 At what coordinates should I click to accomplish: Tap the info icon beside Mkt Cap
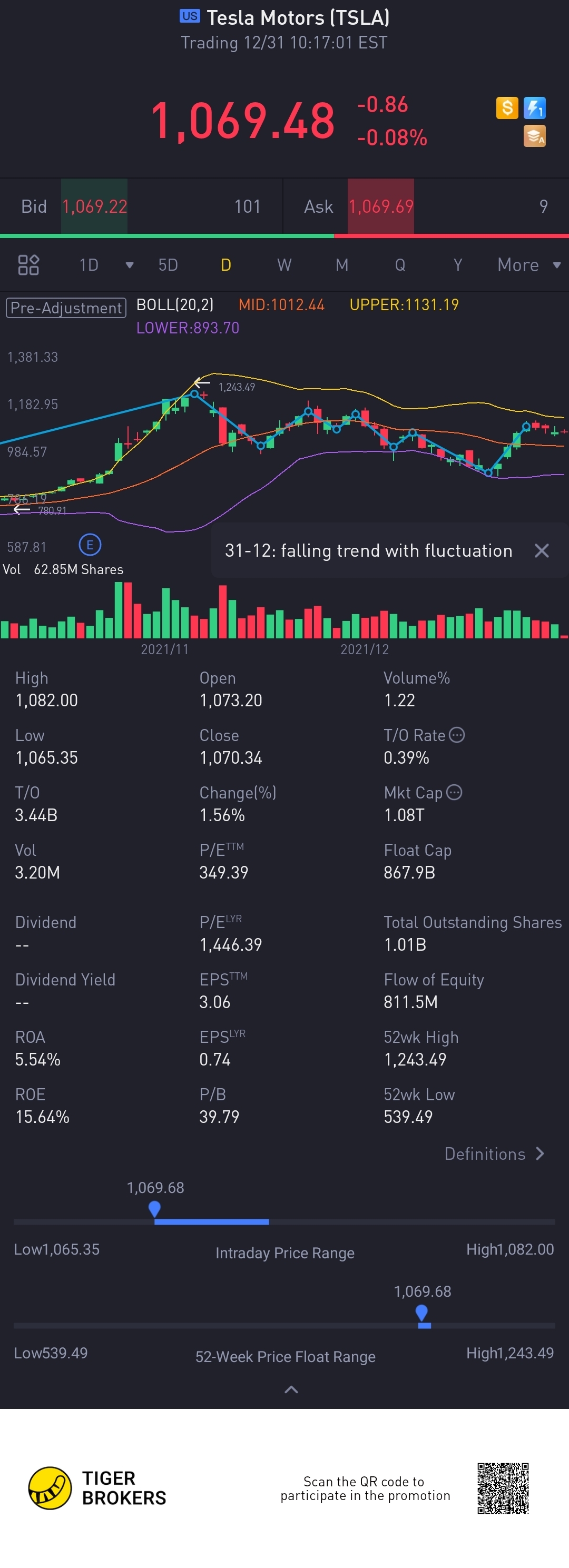(454, 792)
